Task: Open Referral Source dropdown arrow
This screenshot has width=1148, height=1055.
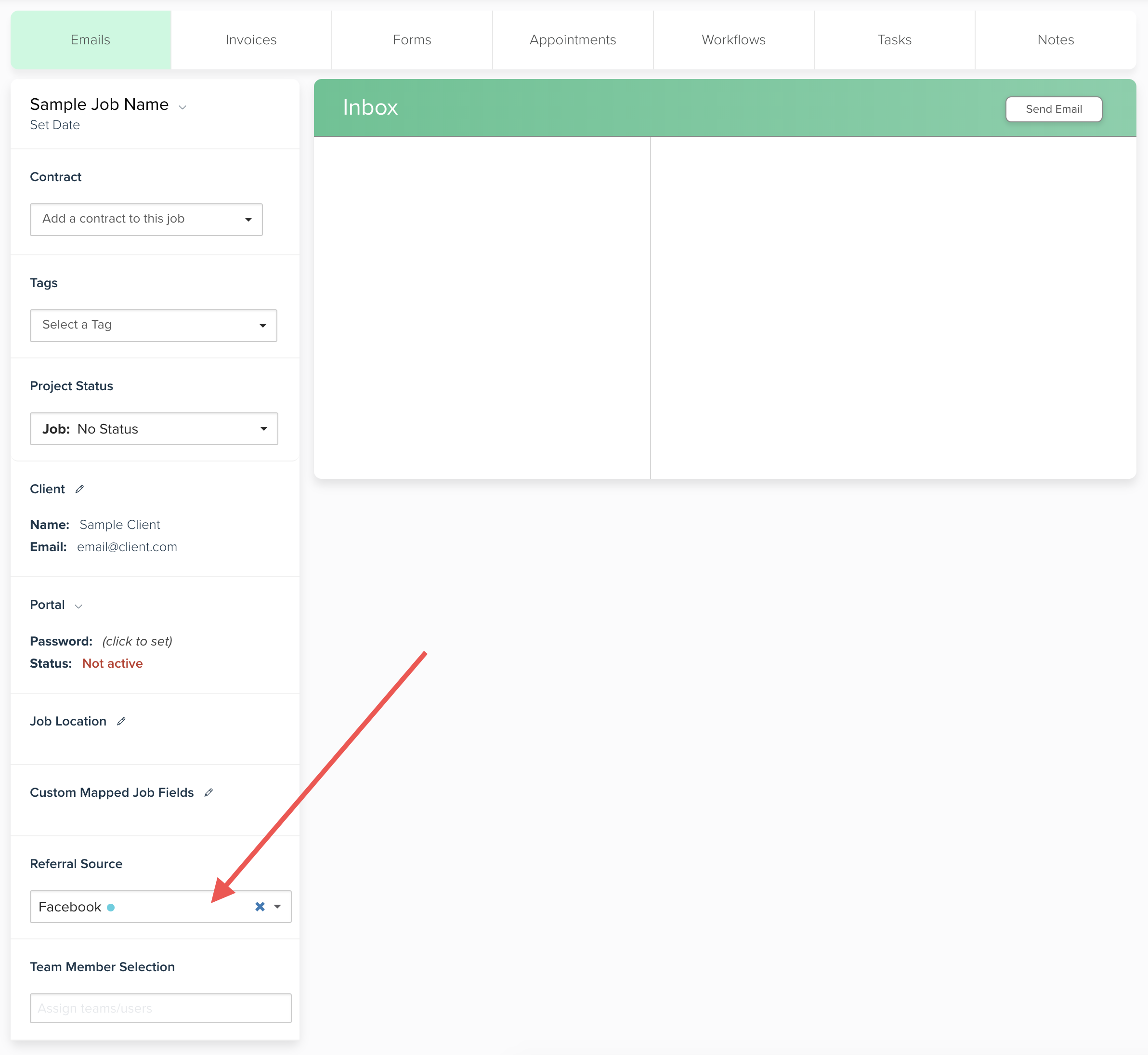Action: click(278, 907)
